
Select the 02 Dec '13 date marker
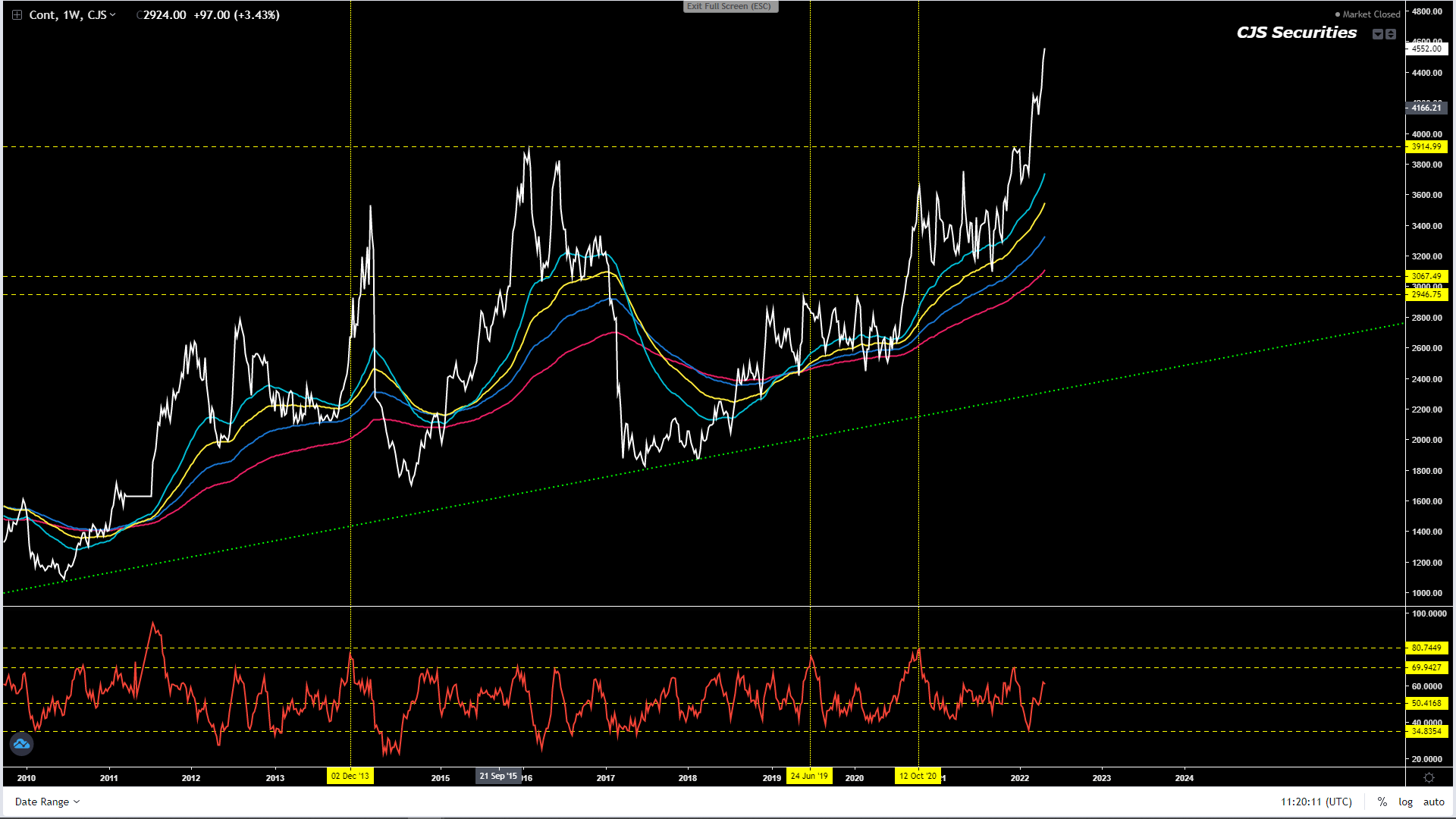click(x=350, y=776)
